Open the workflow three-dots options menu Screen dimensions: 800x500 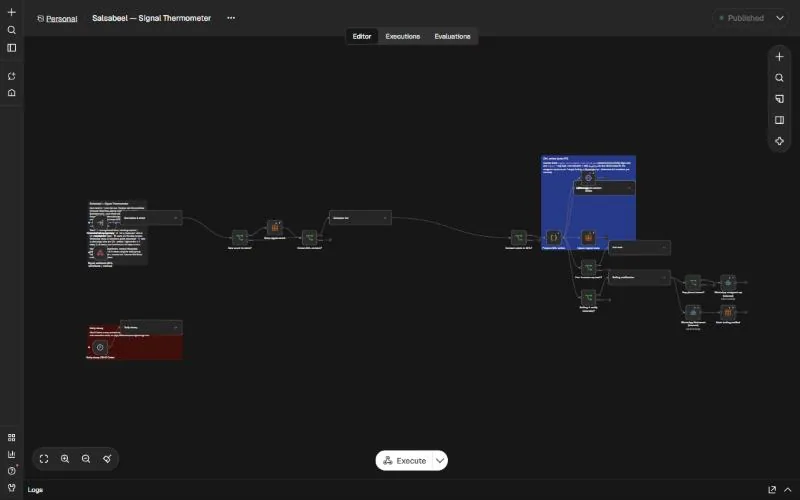click(x=231, y=18)
